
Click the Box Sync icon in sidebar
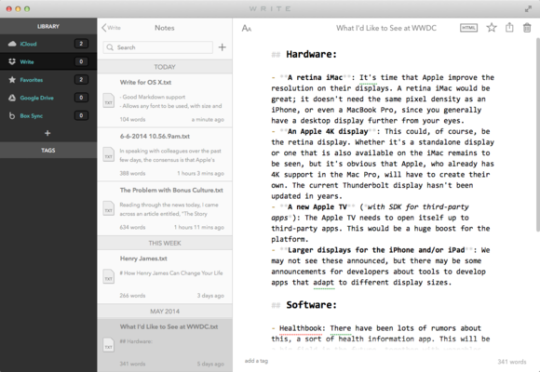tap(12, 116)
